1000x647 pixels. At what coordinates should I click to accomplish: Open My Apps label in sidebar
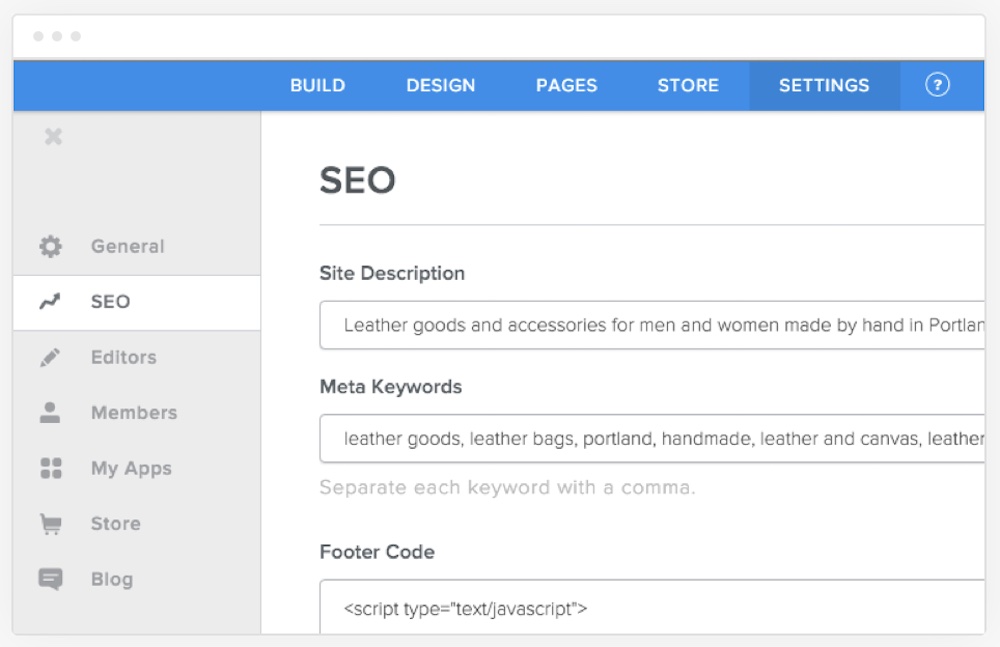pos(131,468)
